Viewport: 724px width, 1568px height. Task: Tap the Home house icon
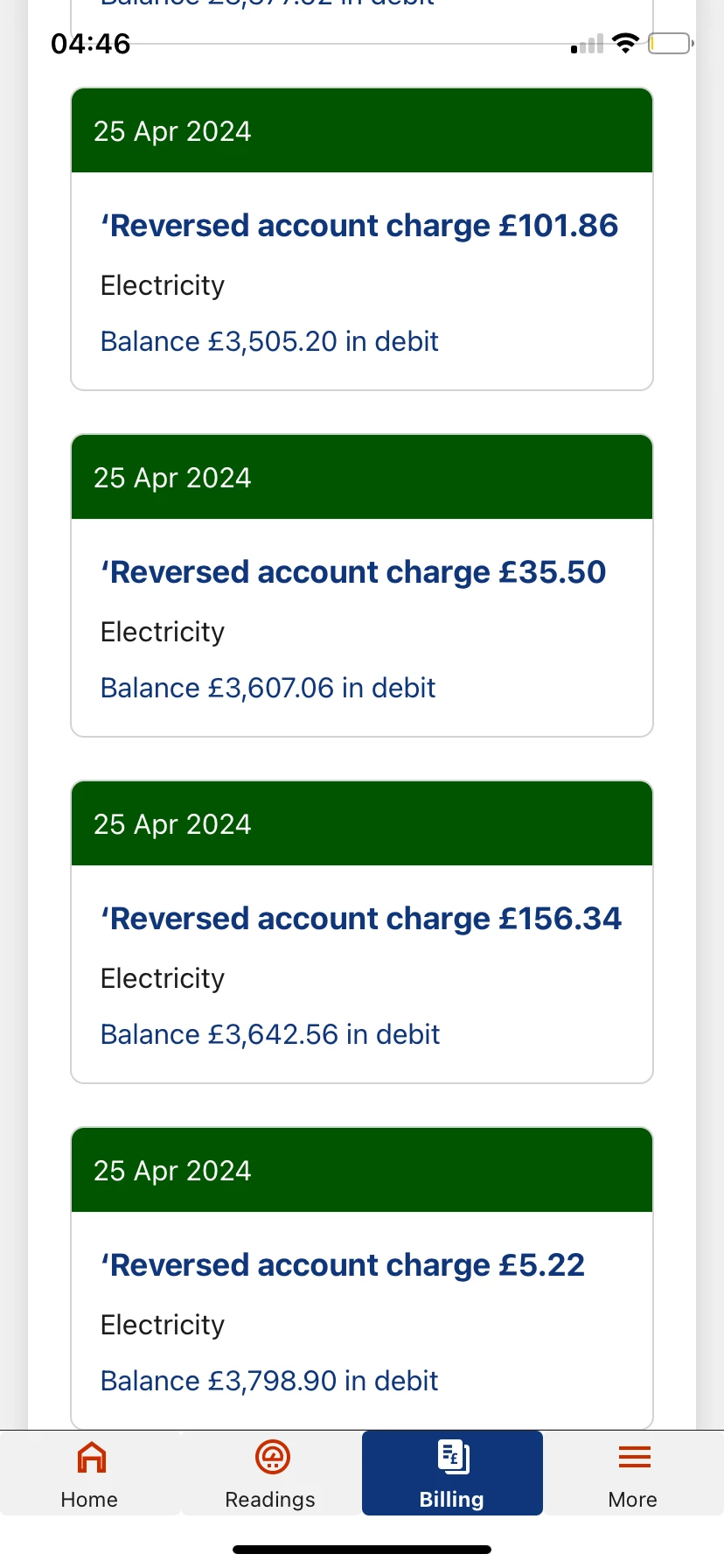pos(92,1458)
